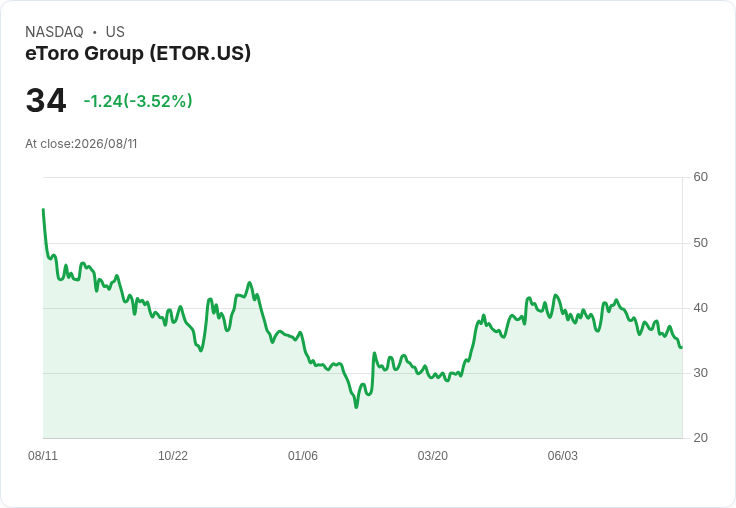736x508 pixels.
Task: Click the 40 price axis label
Action: point(700,308)
